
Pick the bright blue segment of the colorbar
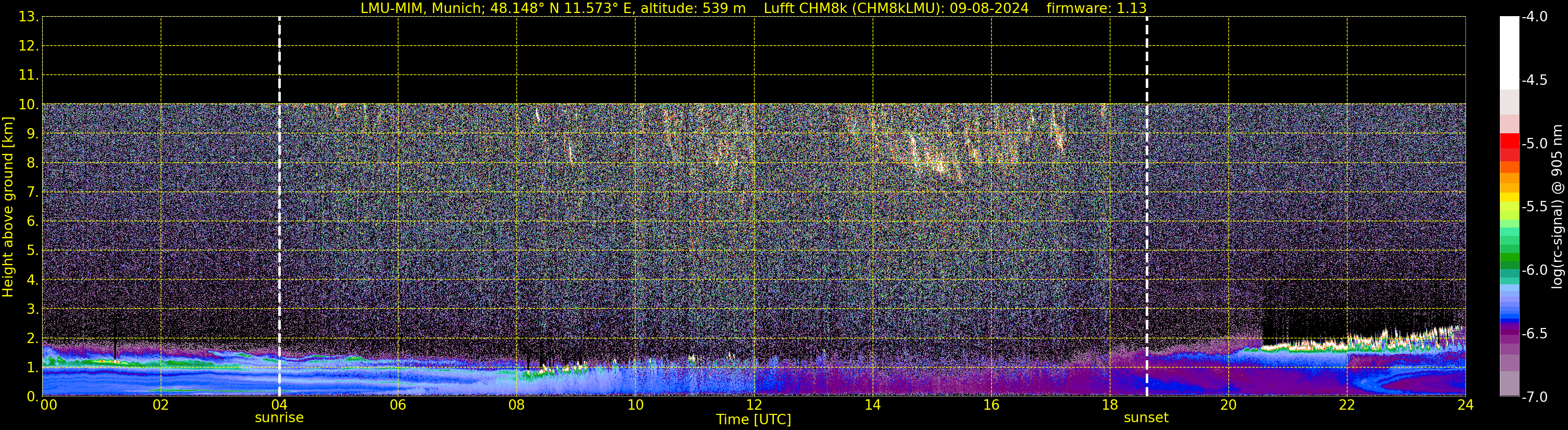click(x=1509, y=315)
